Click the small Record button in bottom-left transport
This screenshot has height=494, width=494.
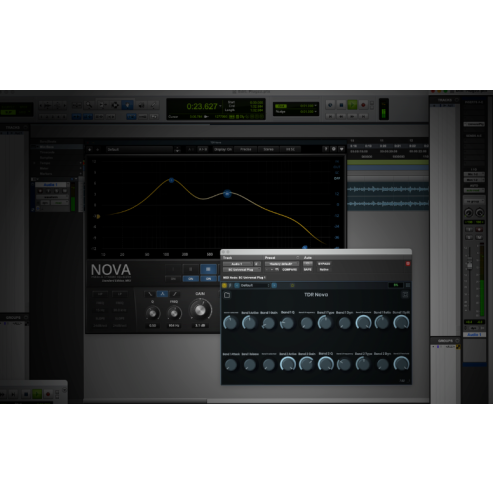point(48,394)
